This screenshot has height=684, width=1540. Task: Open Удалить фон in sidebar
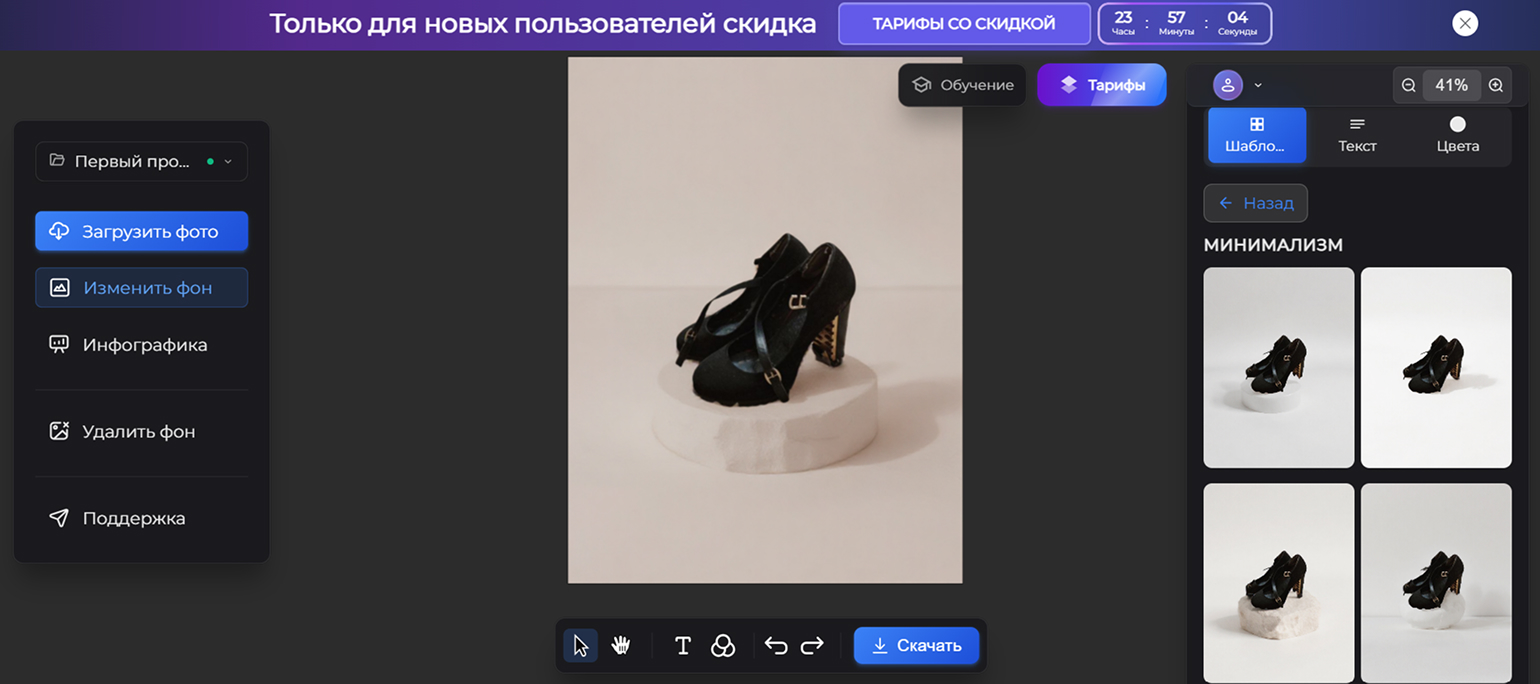pos(139,432)
